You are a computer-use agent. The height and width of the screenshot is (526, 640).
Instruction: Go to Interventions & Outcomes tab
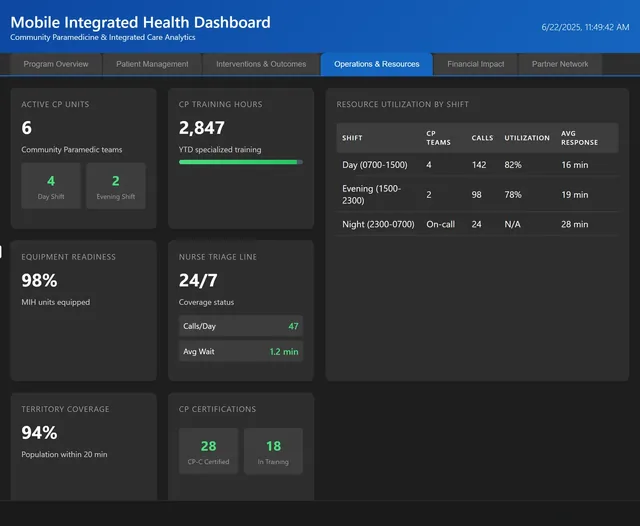click(x=261, y=64)
